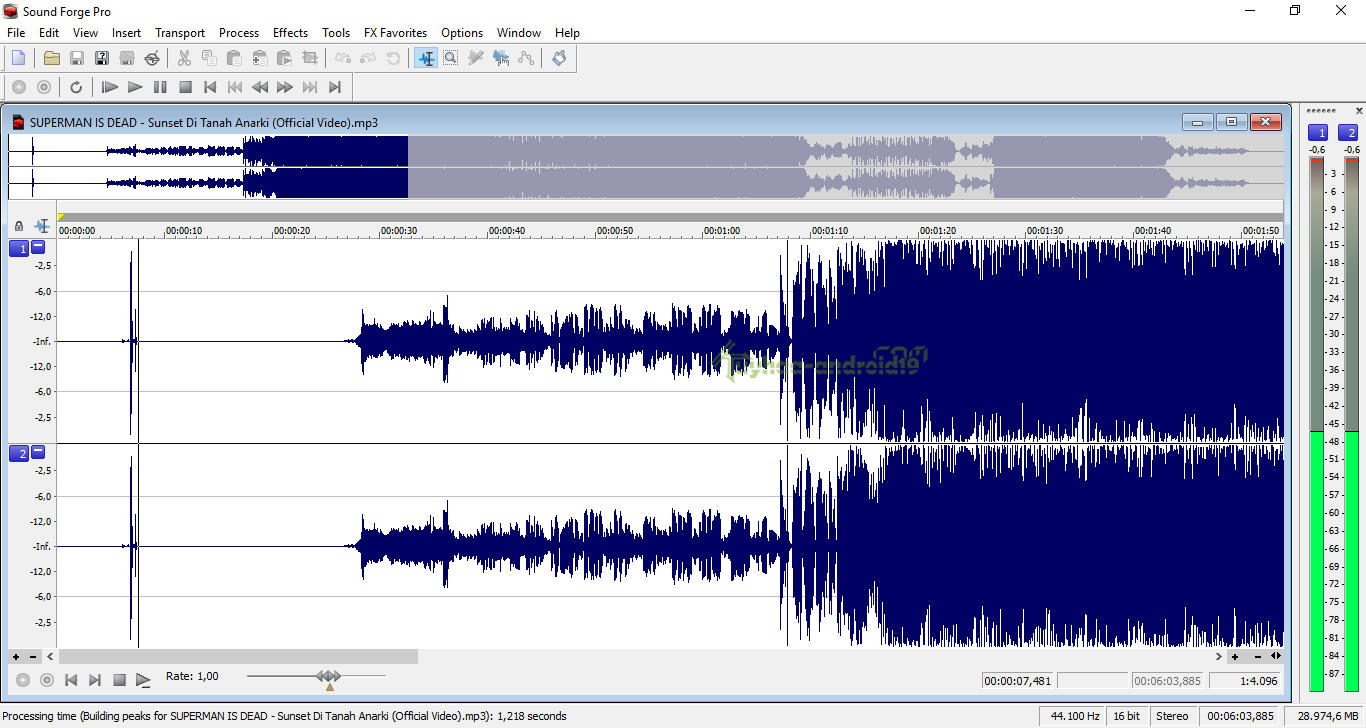Click the data window Go to Start
This screenshot has width=1366, height=728.
[71, 680]
